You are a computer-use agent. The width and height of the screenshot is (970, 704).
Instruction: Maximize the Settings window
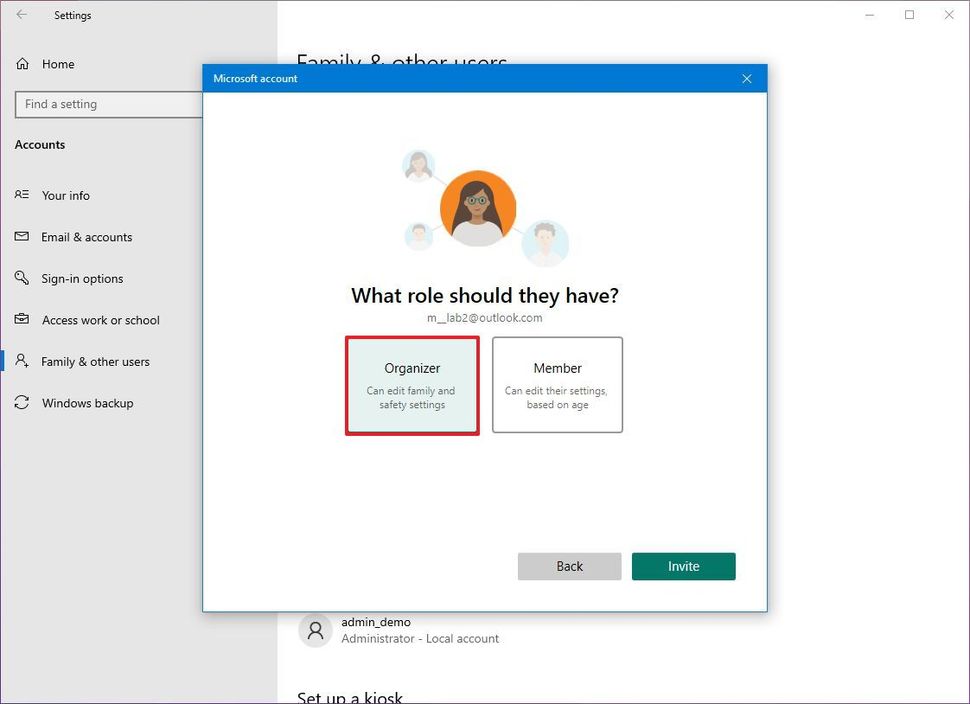pyautogui.click(x=909, y=15)
